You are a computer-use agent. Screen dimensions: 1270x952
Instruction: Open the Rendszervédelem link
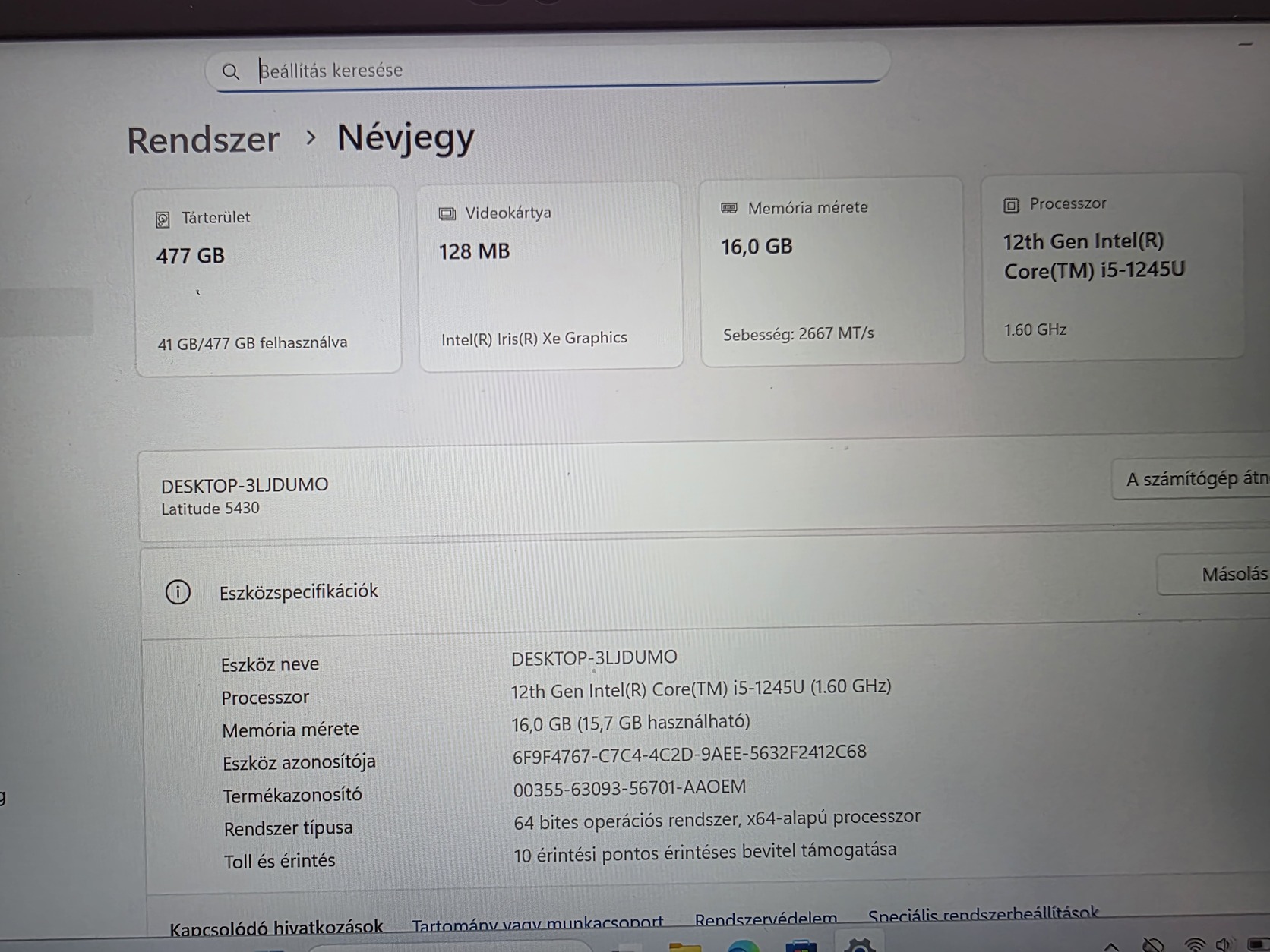(x=766, y=919)
